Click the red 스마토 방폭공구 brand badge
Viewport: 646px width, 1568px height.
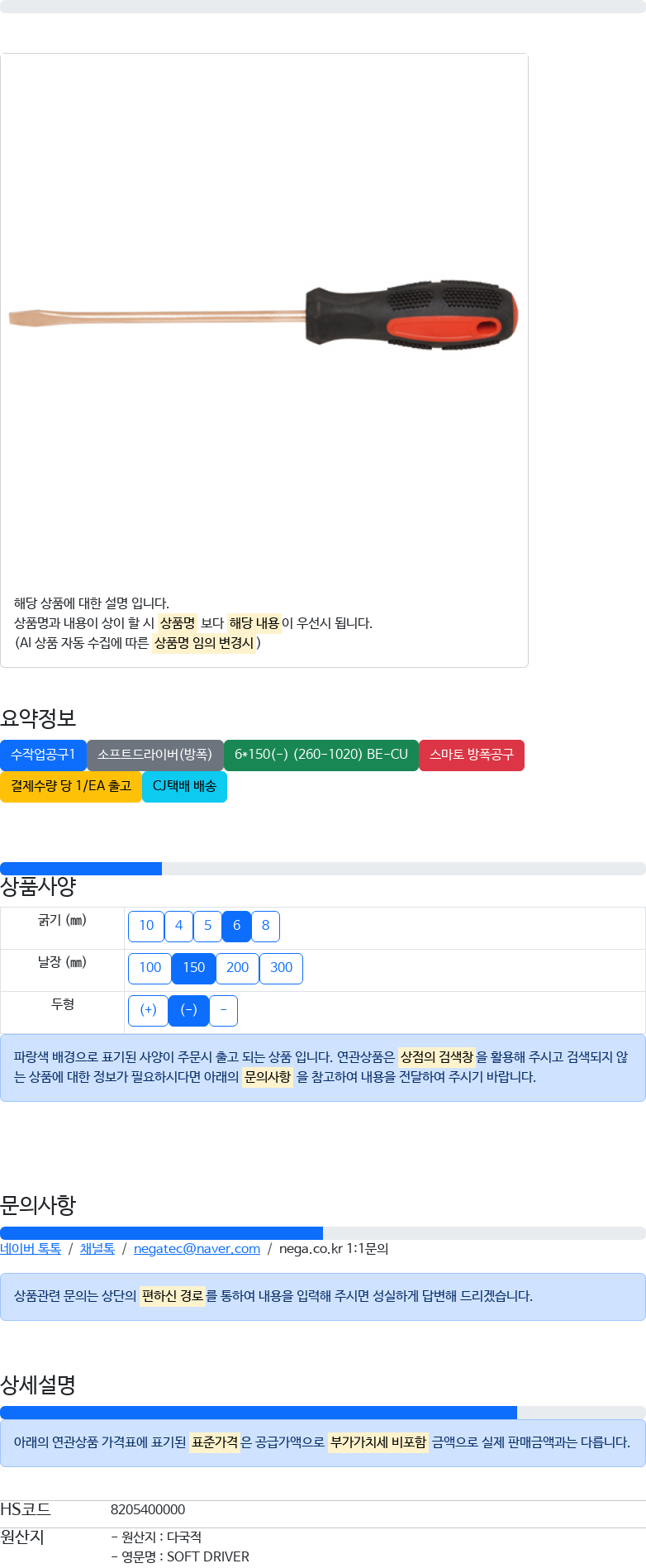click(472, 755)
